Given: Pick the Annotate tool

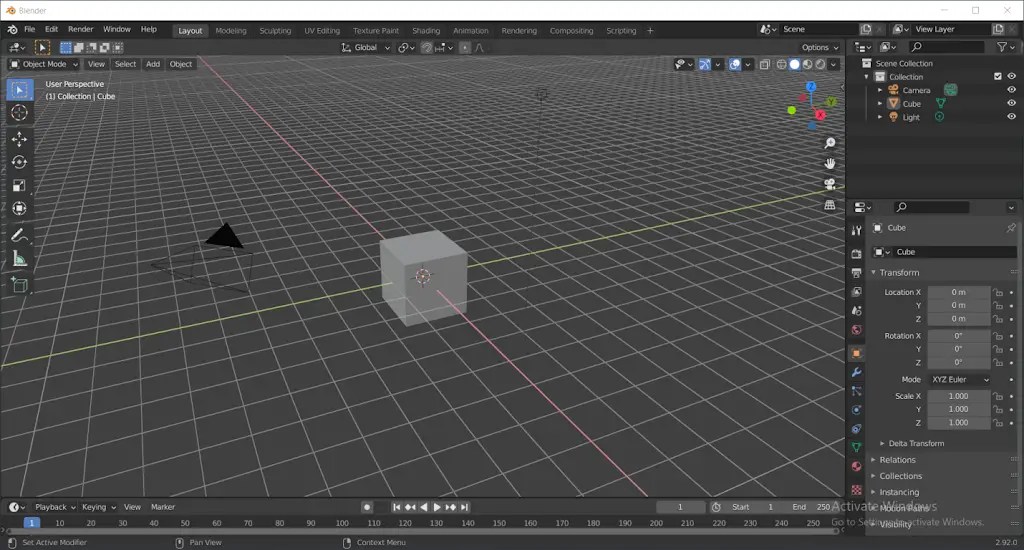Looking at the screenshot, I should click(x=19, y=235).
